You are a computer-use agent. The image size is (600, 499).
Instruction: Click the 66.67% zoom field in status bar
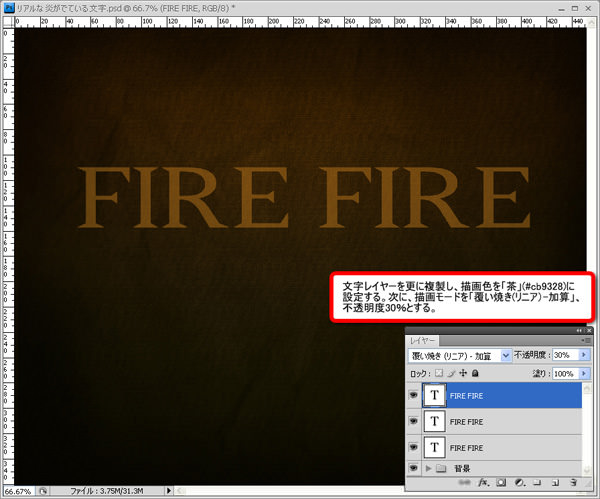18,492
